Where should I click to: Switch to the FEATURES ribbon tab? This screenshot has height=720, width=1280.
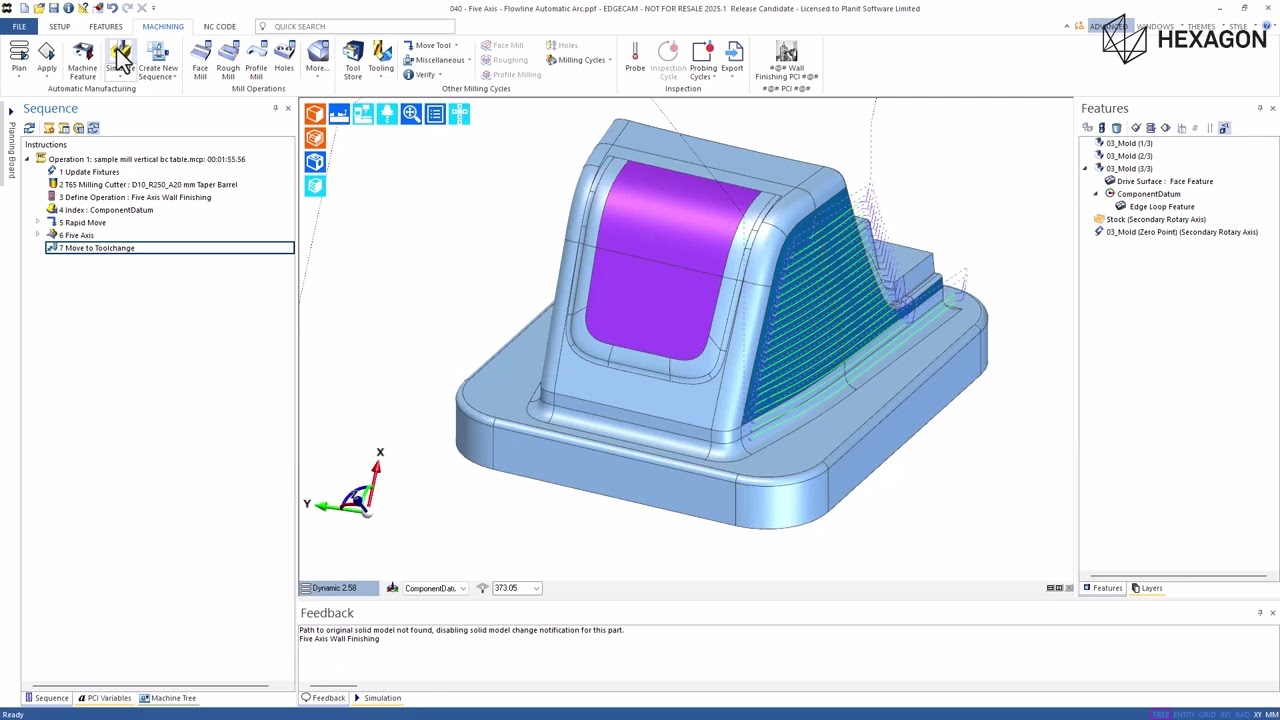point(106,27)
